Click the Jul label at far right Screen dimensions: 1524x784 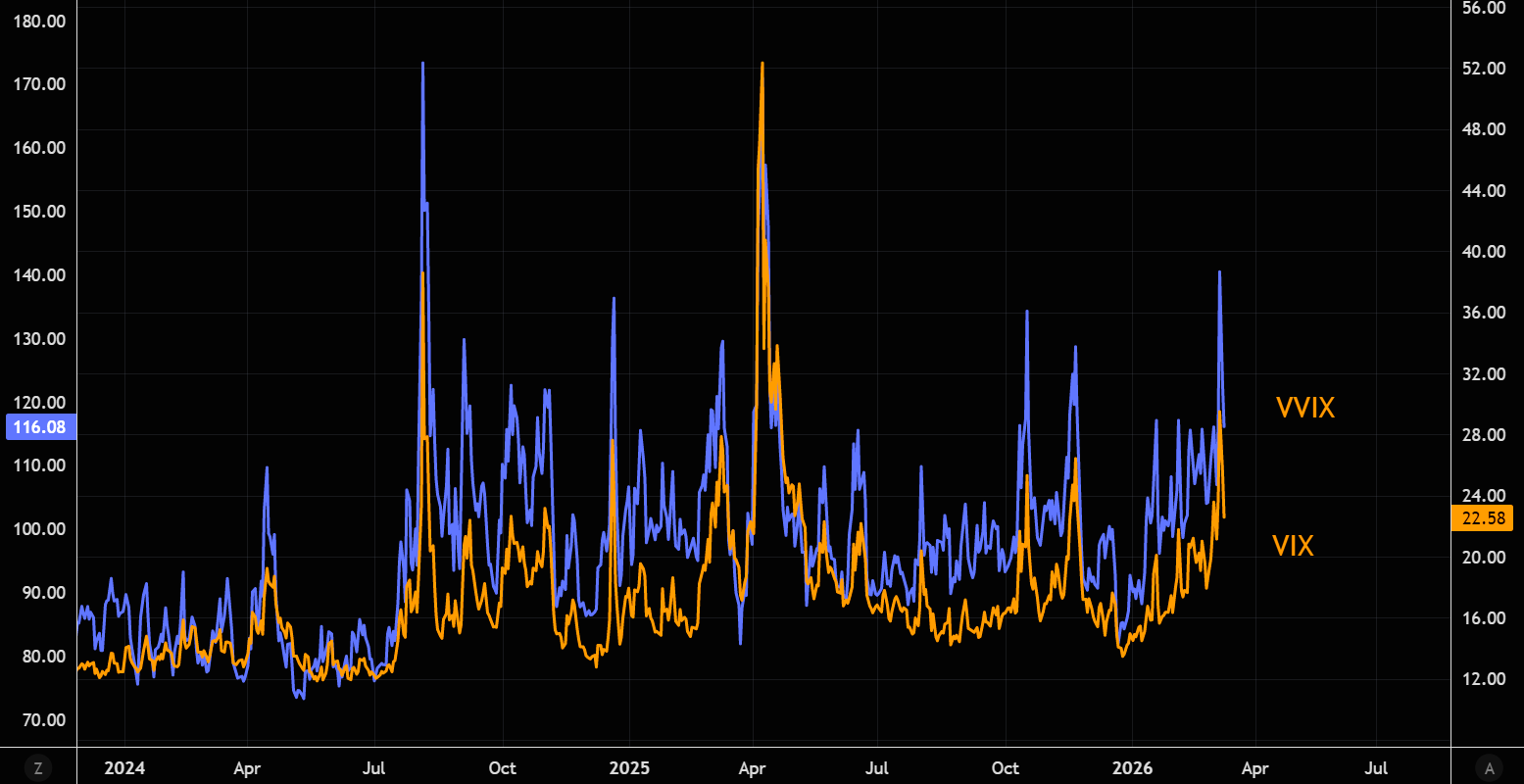[1376, 768]
